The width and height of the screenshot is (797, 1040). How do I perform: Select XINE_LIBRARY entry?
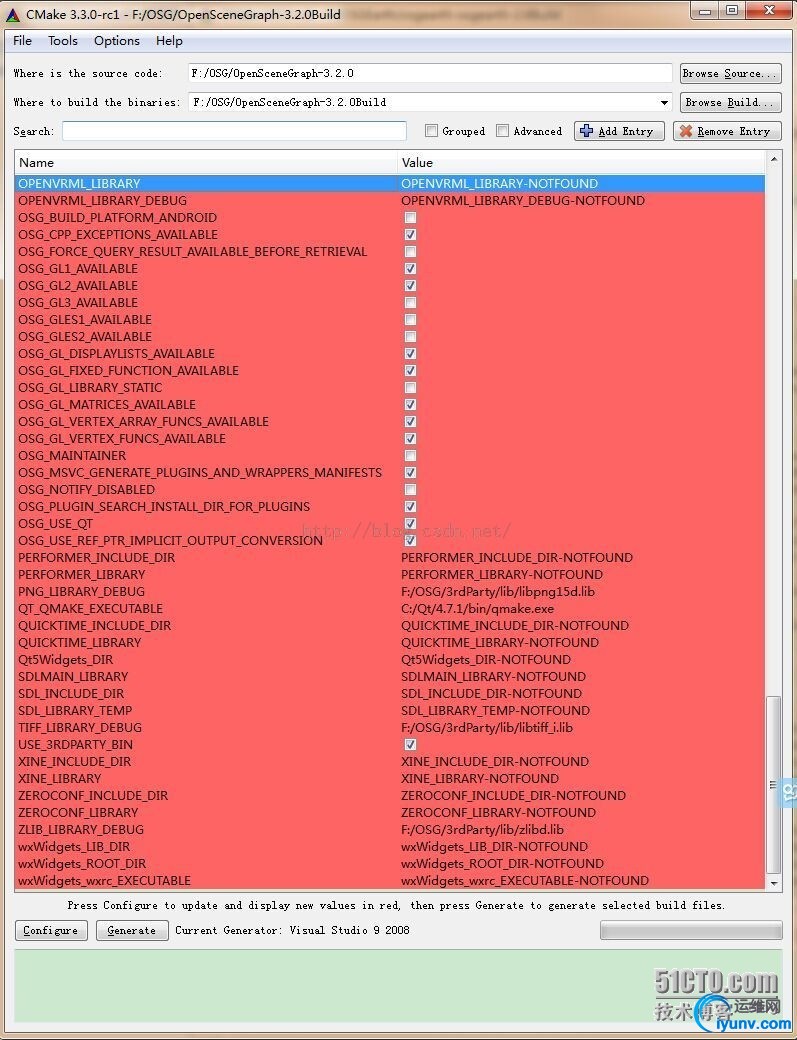(x=60, y=778)
